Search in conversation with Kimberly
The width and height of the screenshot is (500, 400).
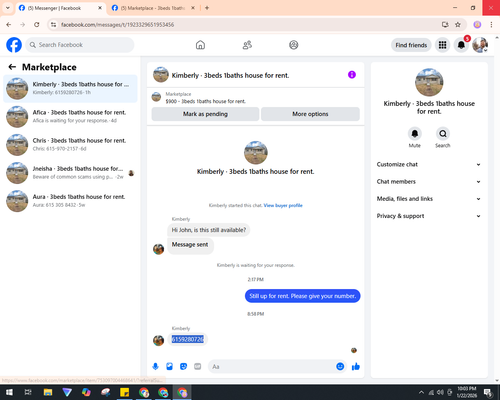443,134
